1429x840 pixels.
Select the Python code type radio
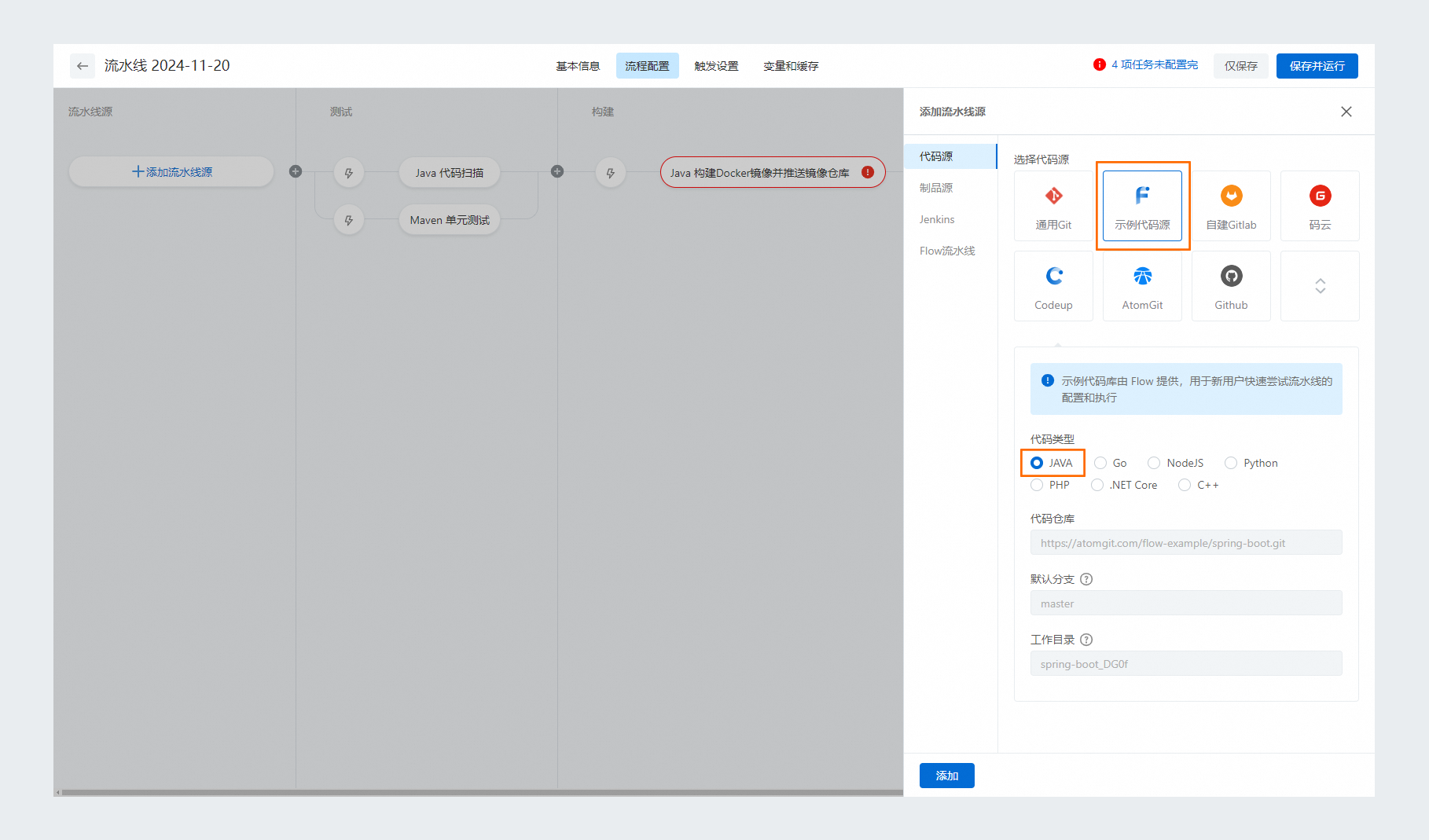(x=1231, y=463)
